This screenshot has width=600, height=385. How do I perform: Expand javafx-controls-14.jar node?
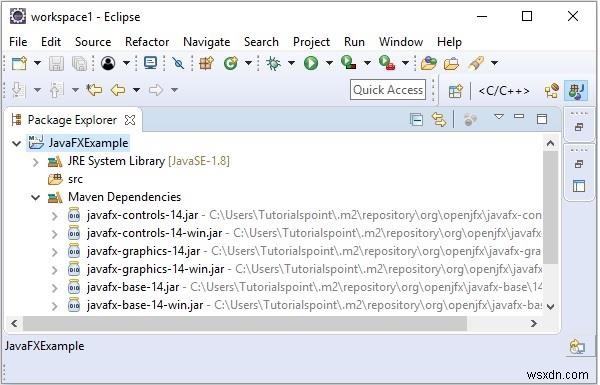click(55, 216)
